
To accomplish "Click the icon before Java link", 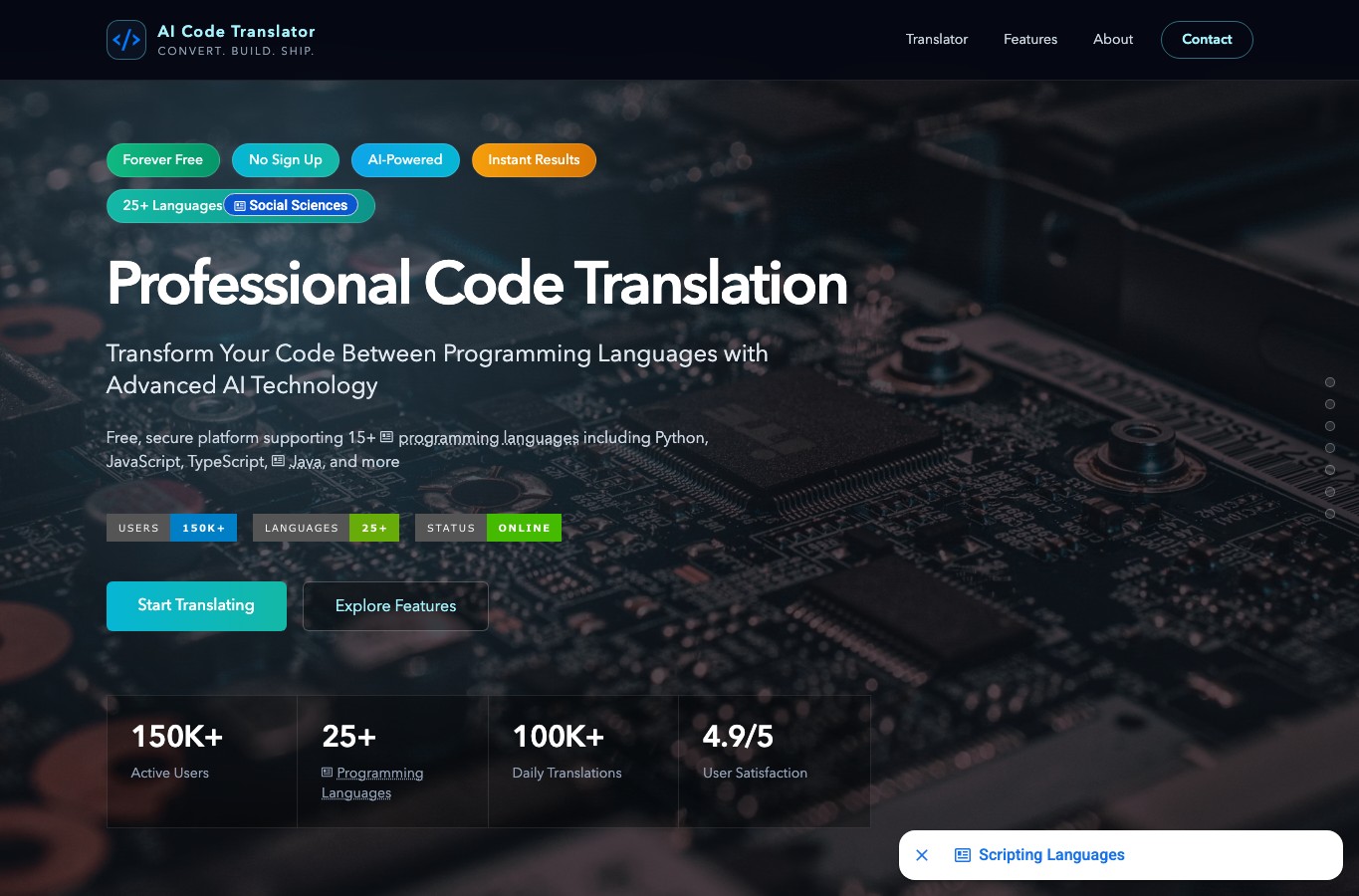I will [279, 461].
